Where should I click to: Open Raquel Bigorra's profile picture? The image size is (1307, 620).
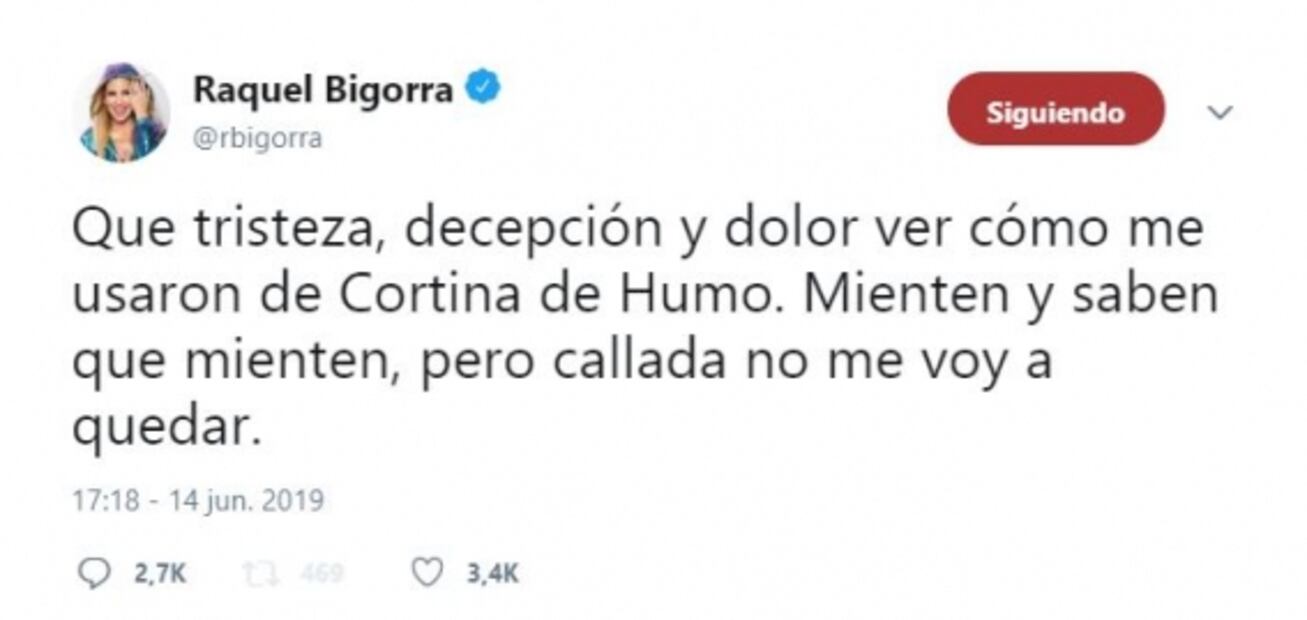[x=121, y=112]
